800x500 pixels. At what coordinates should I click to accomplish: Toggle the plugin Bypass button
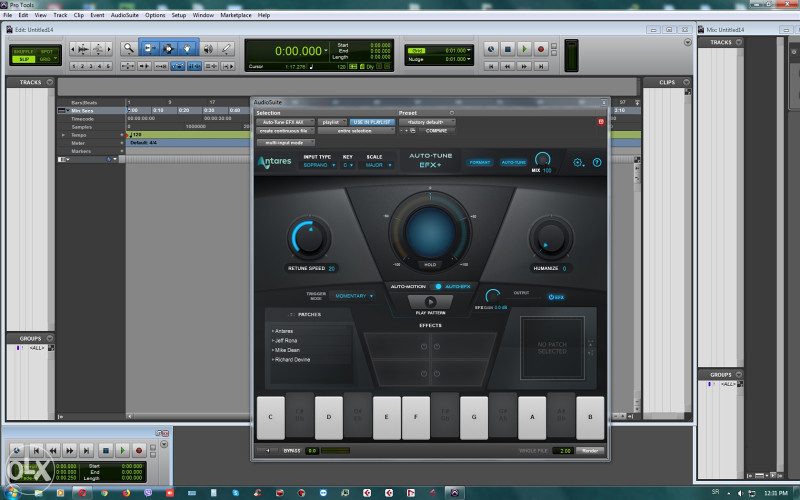pyautogui.click(x=292, y=451)
